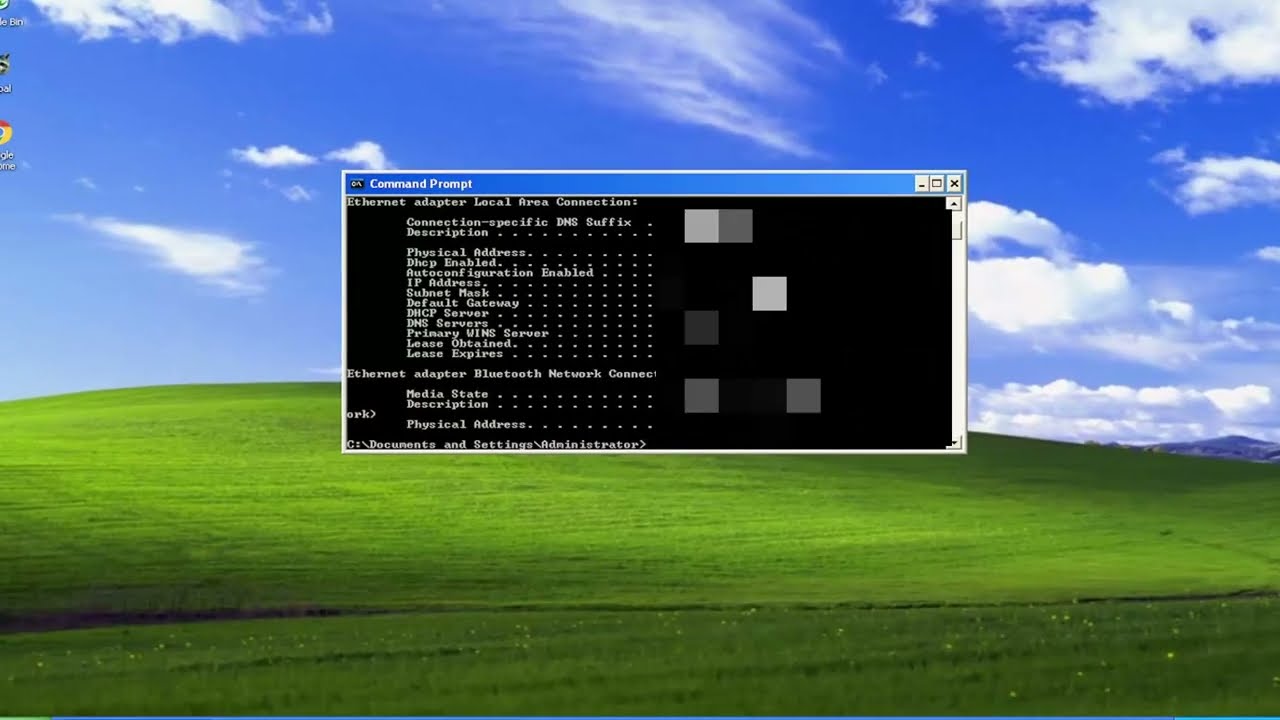Click the "Subnet Mask" line

[x=529, y=293]
